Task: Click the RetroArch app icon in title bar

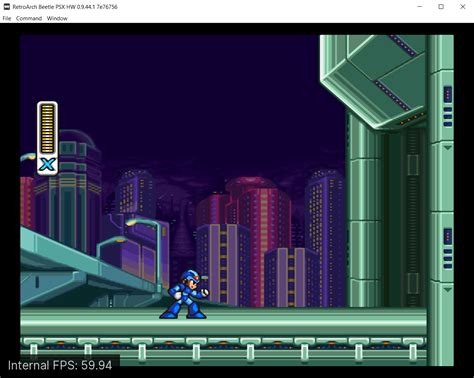Action: click(7, 7)
